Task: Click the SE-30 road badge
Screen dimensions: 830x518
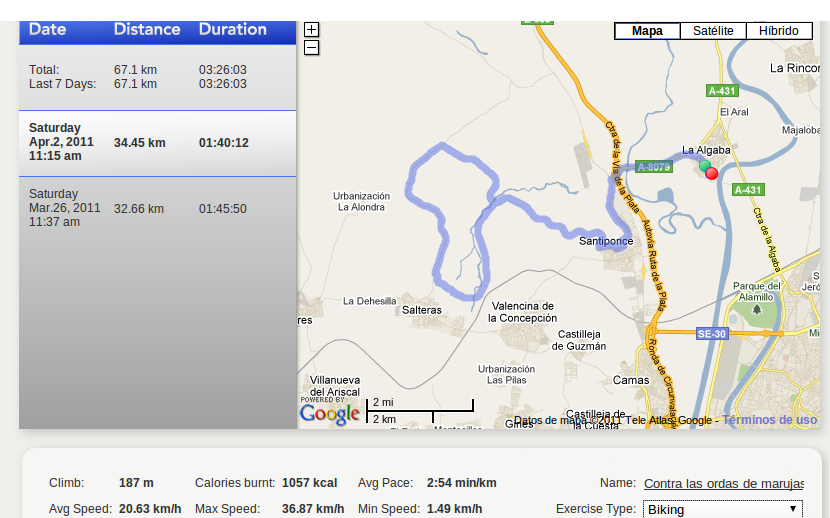Action: (711, 334)
